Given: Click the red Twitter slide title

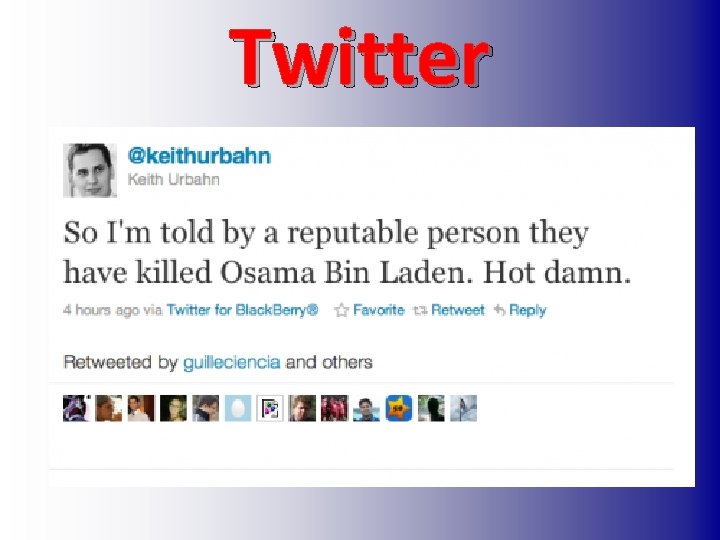Looking at the screenshot, I should 360,58.
